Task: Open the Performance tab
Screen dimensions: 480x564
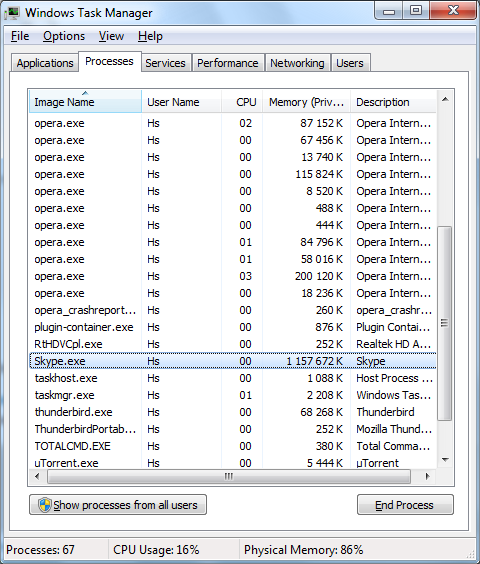Action: (x=228, y=63)
